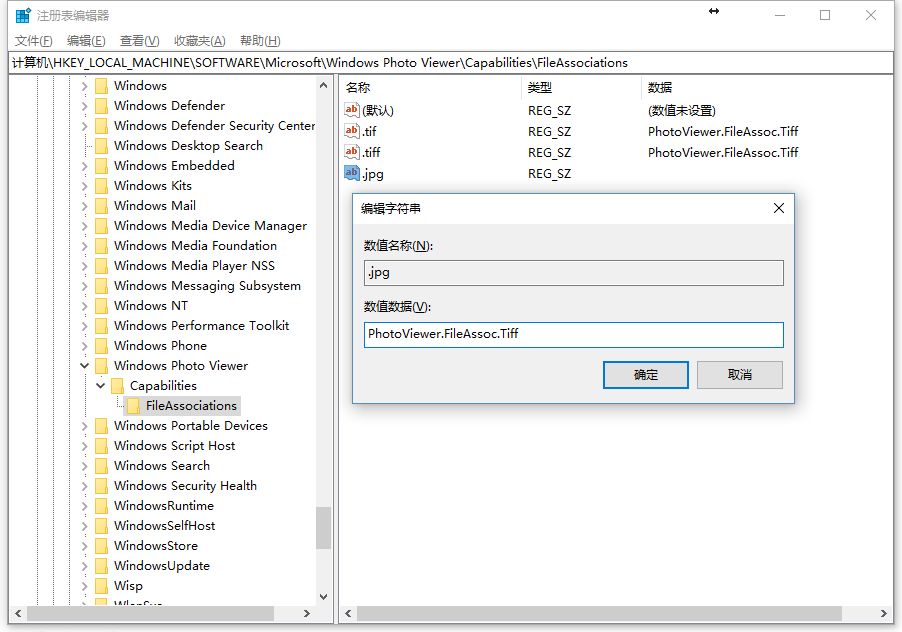
Task: Click the Windows Desktop Search folder icon
Action: point(101,146)
